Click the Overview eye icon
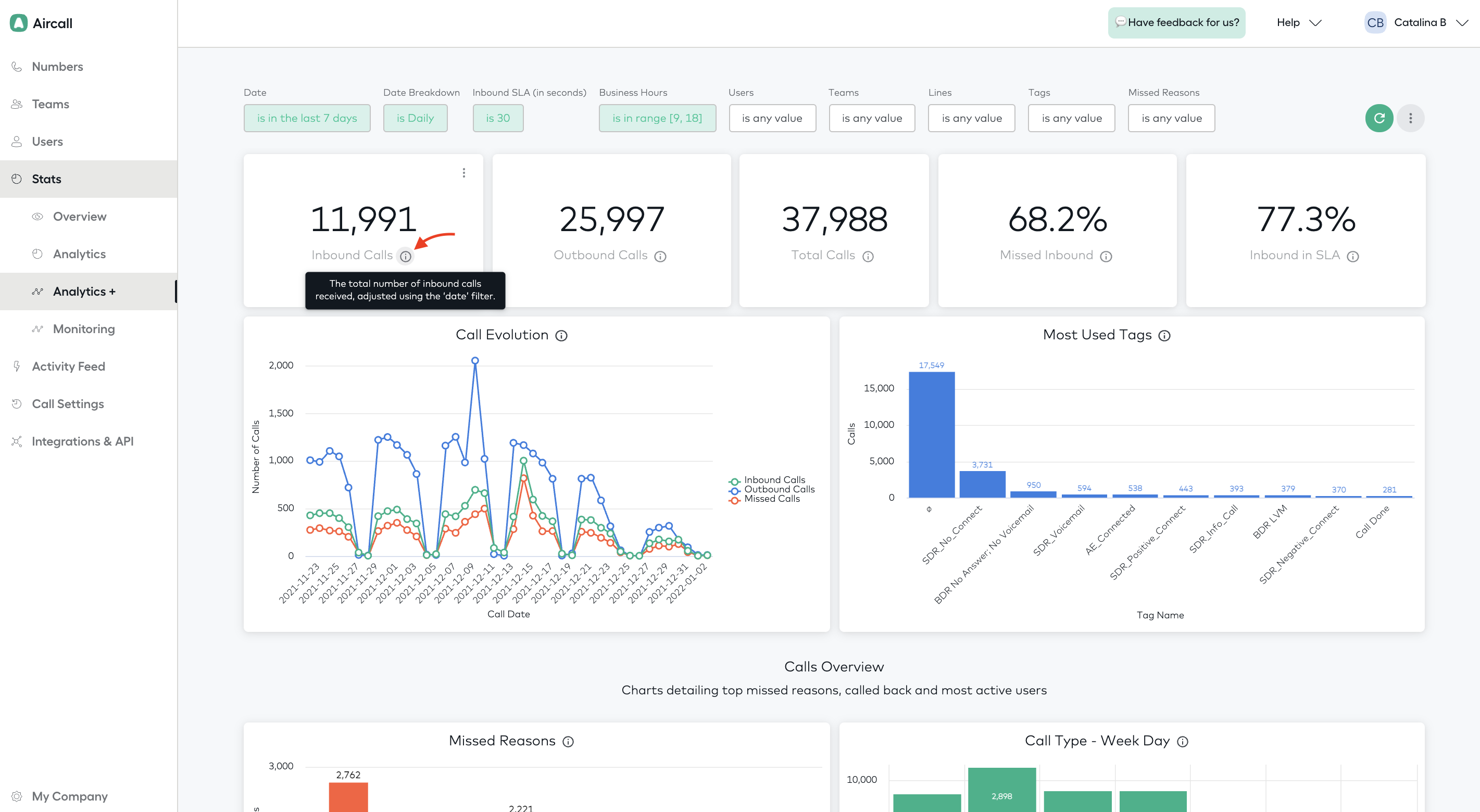The height and width of the screenshot is (812, 1480). (x=37, y=217)
